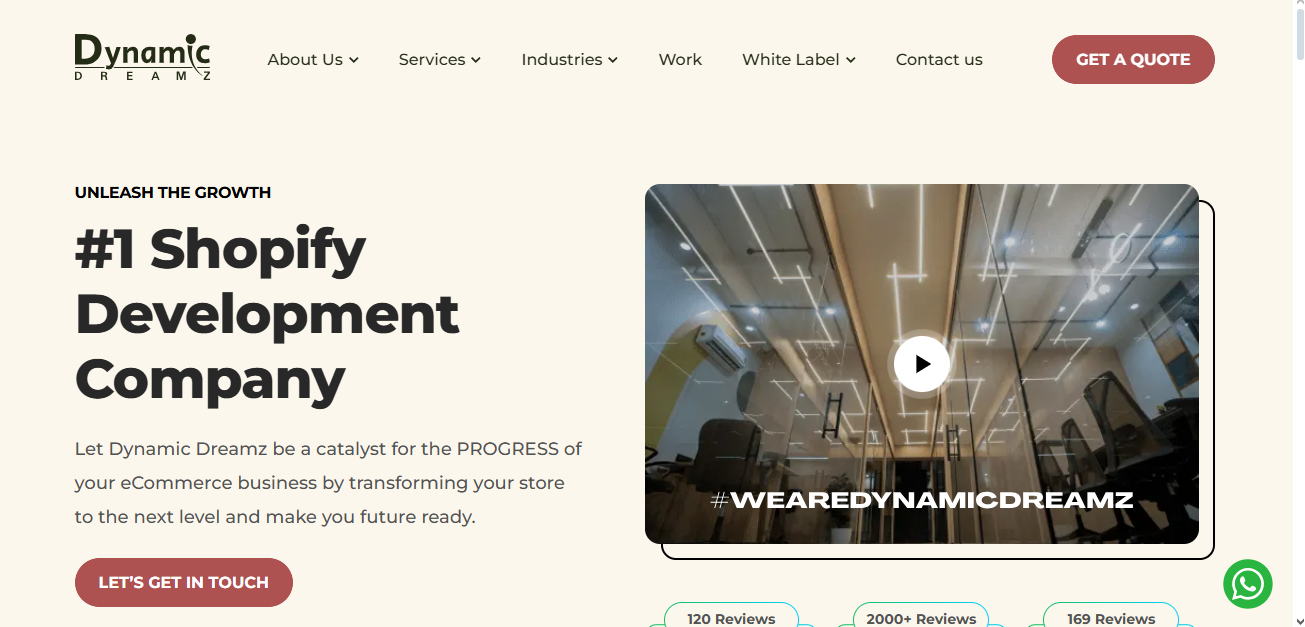The image size is (1305, 627).
Task: Click the #WEAREDYNAMICDREAMZ video thumbnail
Action: [x=921, y=364]
